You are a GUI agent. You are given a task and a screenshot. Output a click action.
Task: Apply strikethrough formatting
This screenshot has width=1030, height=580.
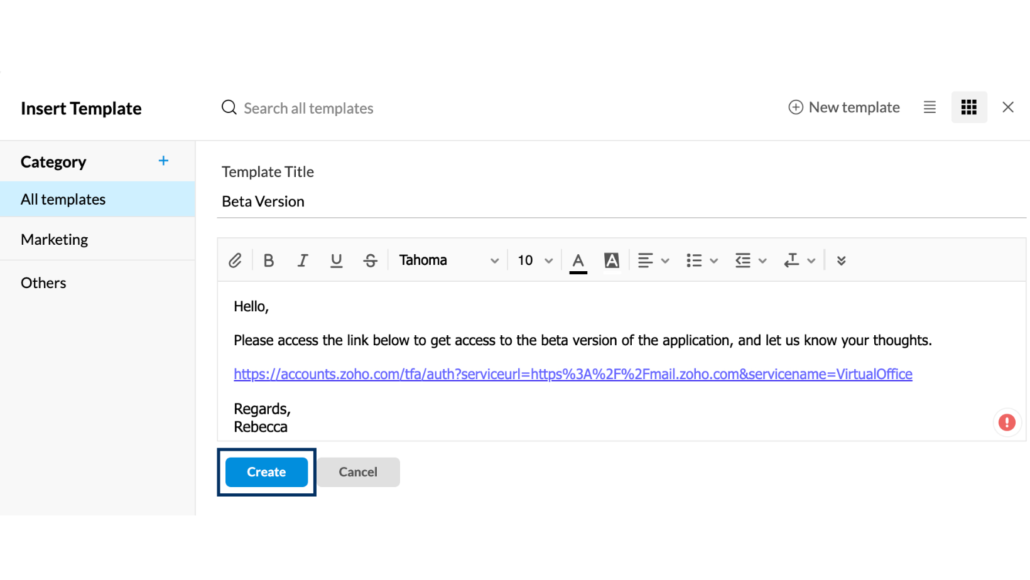pos(371,260)
